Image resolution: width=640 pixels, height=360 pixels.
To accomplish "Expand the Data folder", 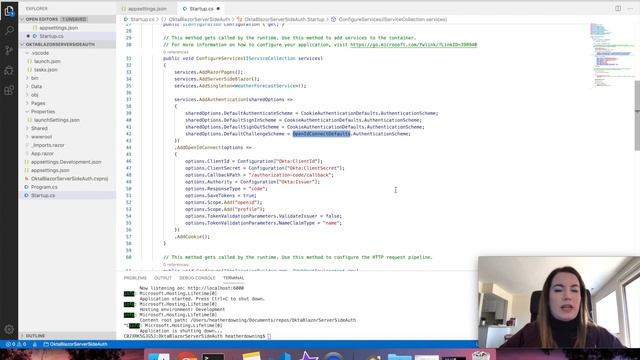I will [x=36, y=87].
